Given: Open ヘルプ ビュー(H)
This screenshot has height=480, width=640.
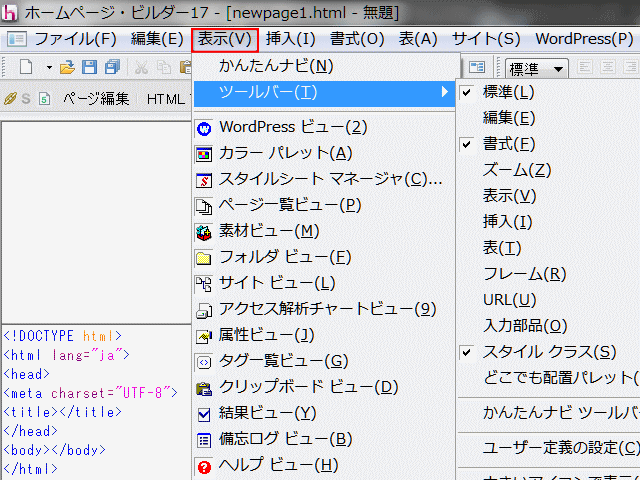Looking at the screenshot, I should coord(324,465).
